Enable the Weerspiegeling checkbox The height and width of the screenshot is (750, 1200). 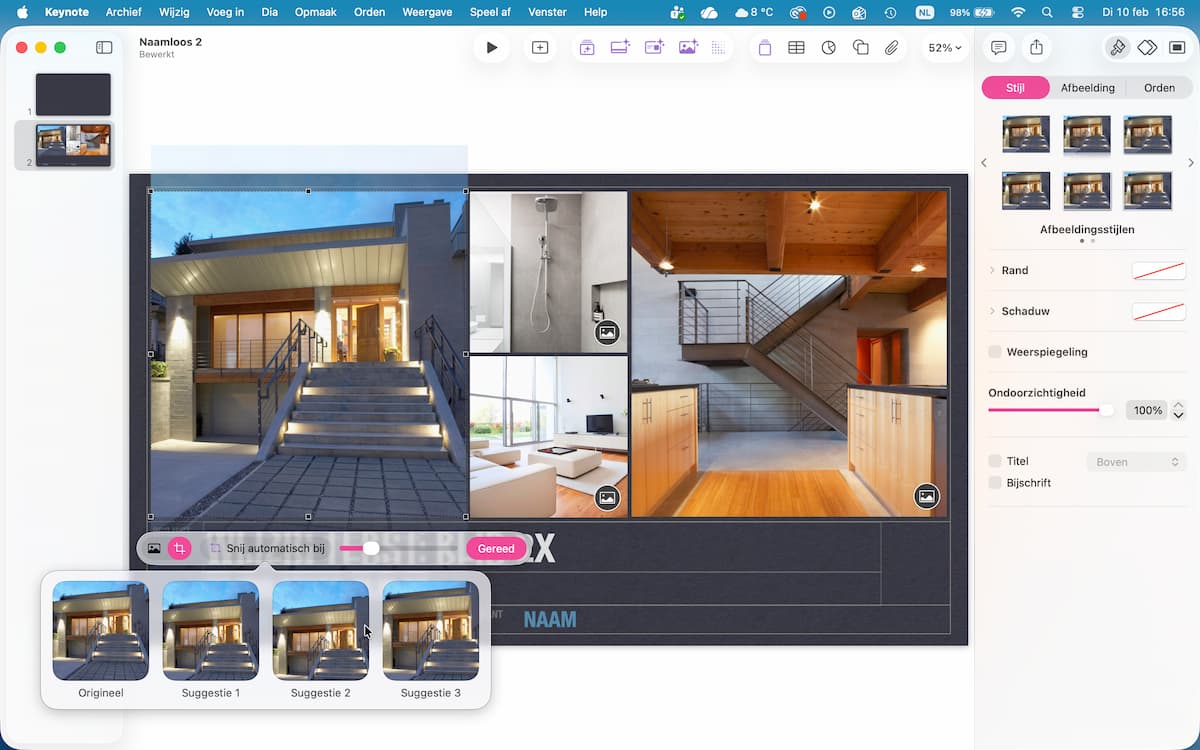pos(995,352)
